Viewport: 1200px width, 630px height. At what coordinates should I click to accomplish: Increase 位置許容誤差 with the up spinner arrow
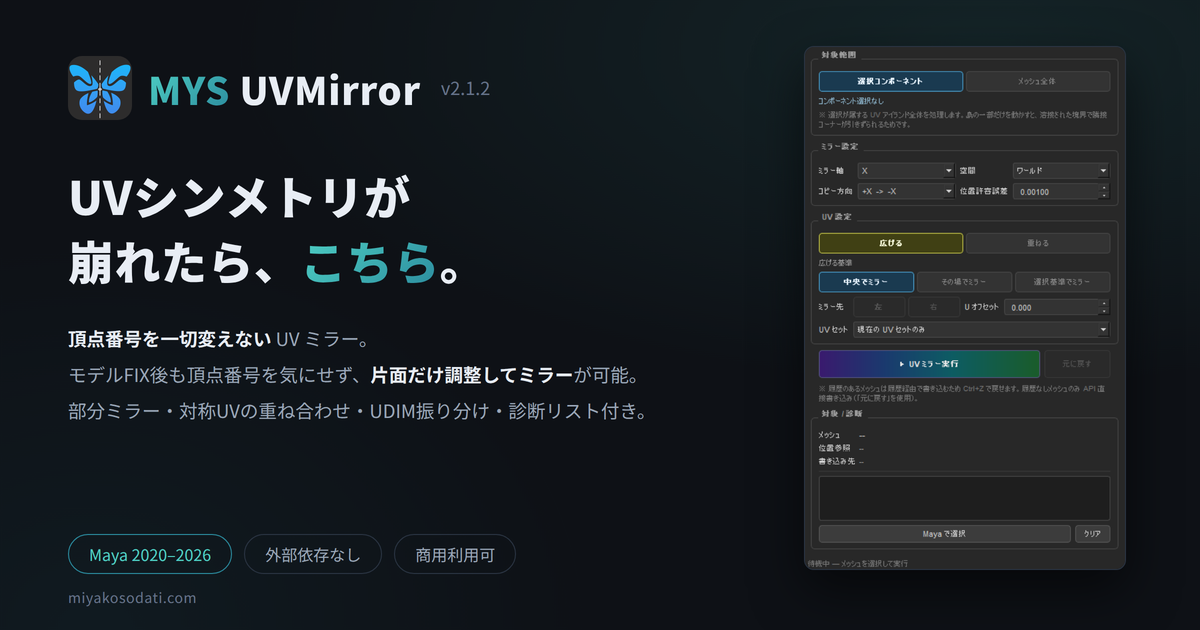pos(1105,187)
